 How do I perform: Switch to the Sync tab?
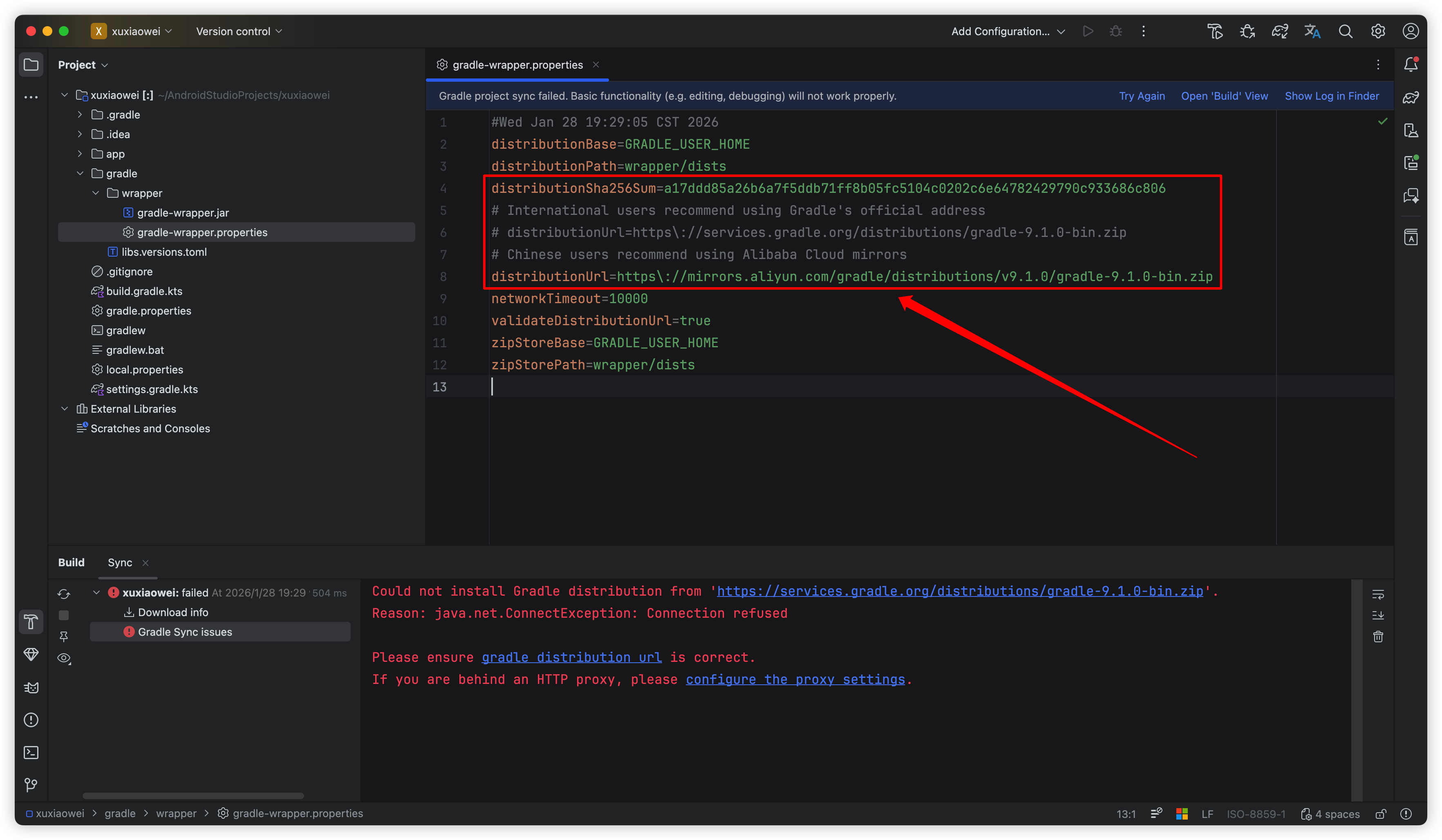click(120, 563)
